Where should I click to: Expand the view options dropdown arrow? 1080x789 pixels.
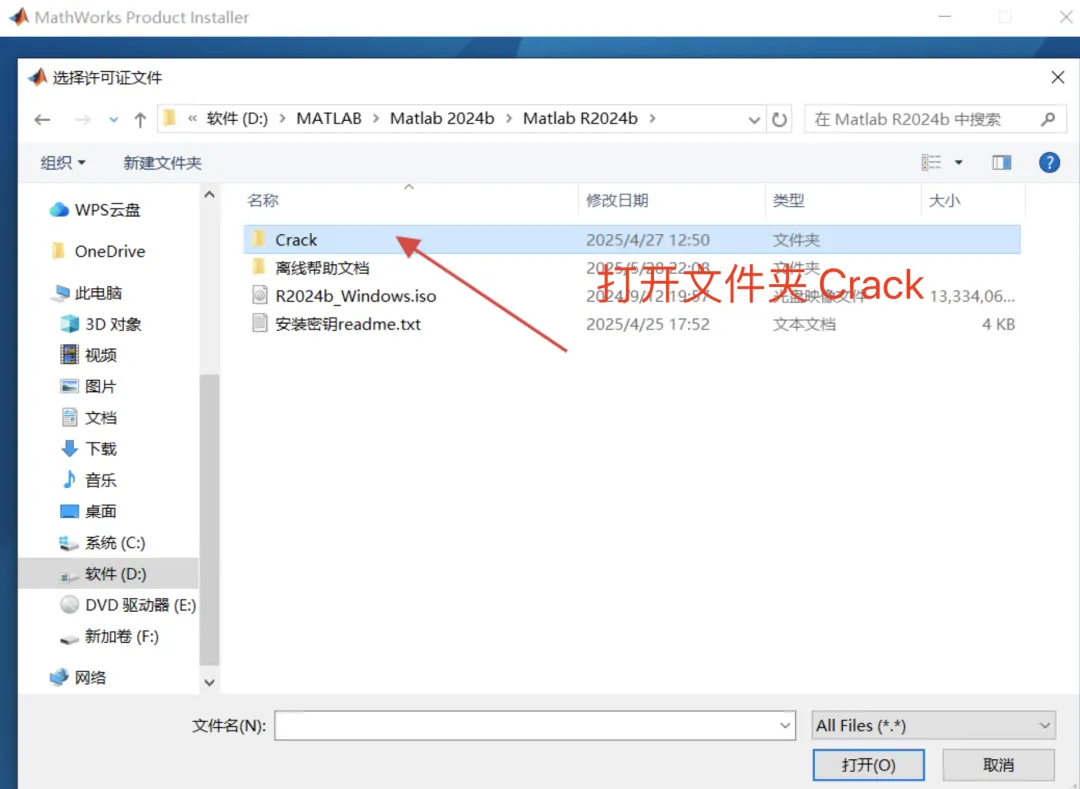click(x=958, y=162)
